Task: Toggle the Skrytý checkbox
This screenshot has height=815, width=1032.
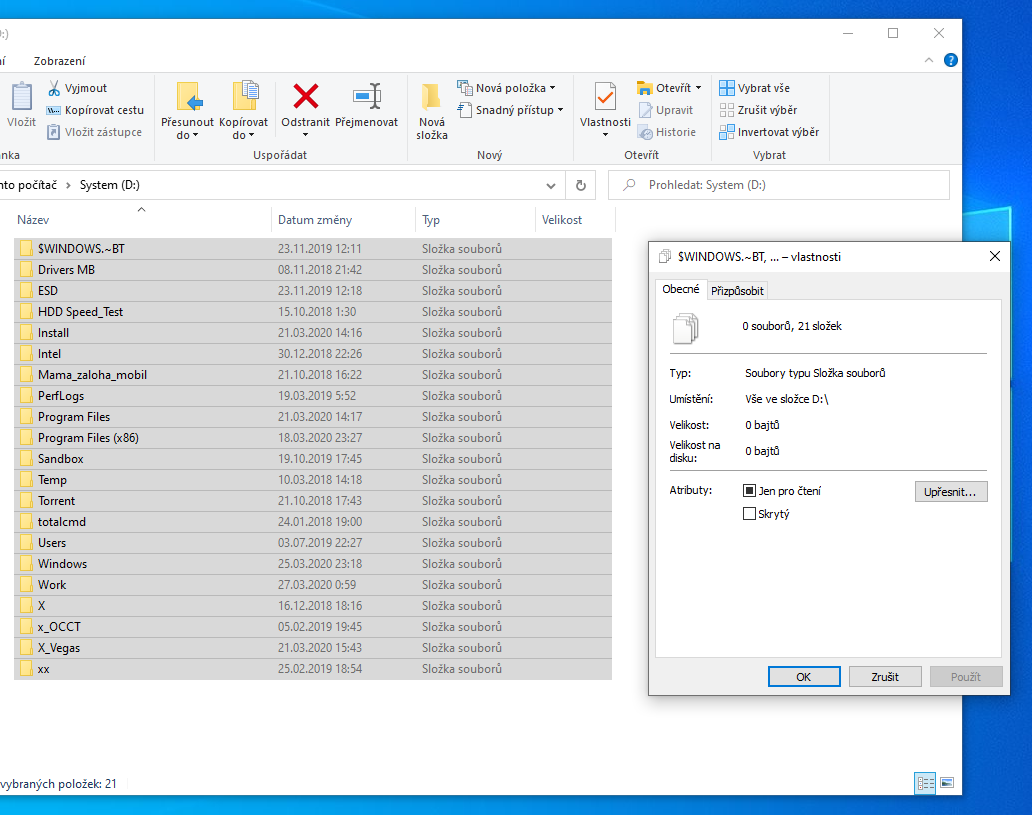Action: [749, 513]
